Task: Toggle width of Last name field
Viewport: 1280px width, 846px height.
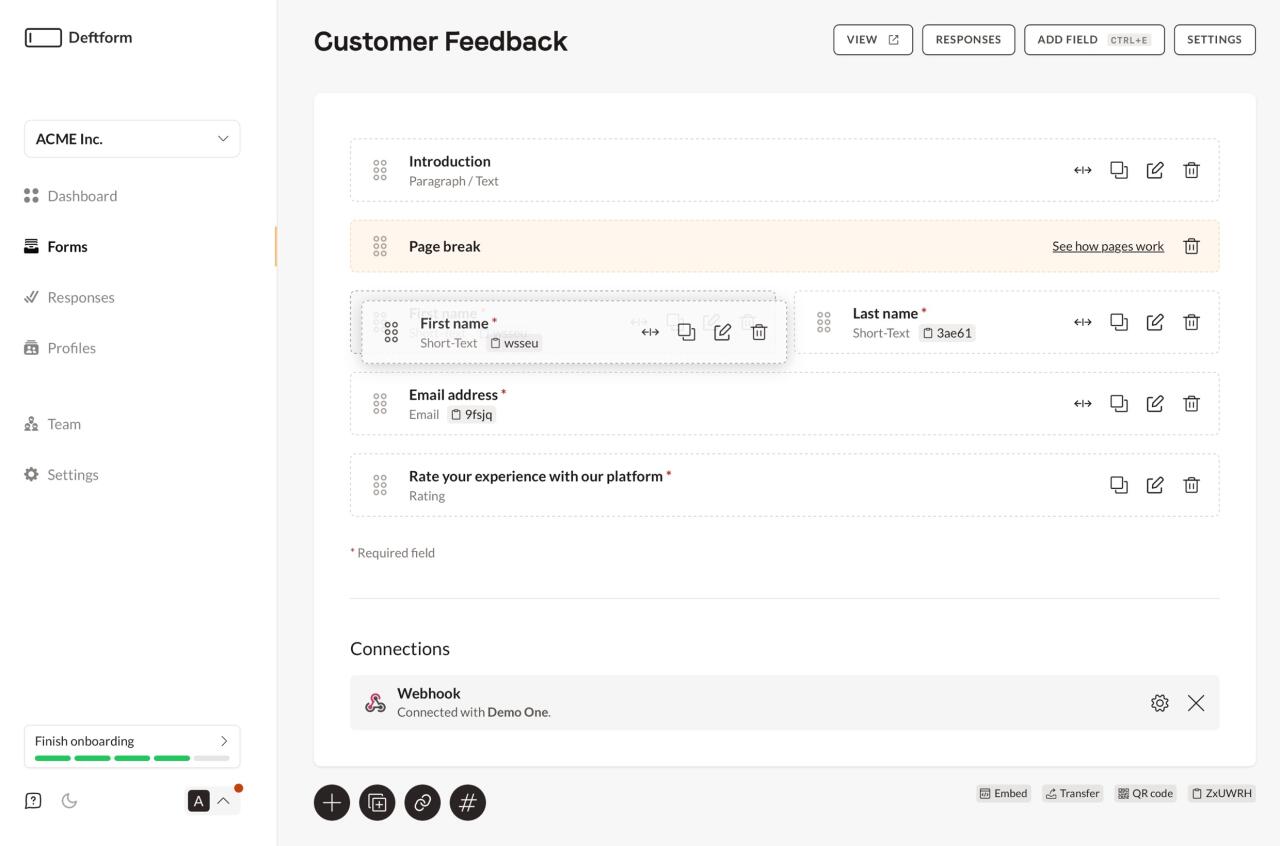Action: click(x=1082, y=322)
